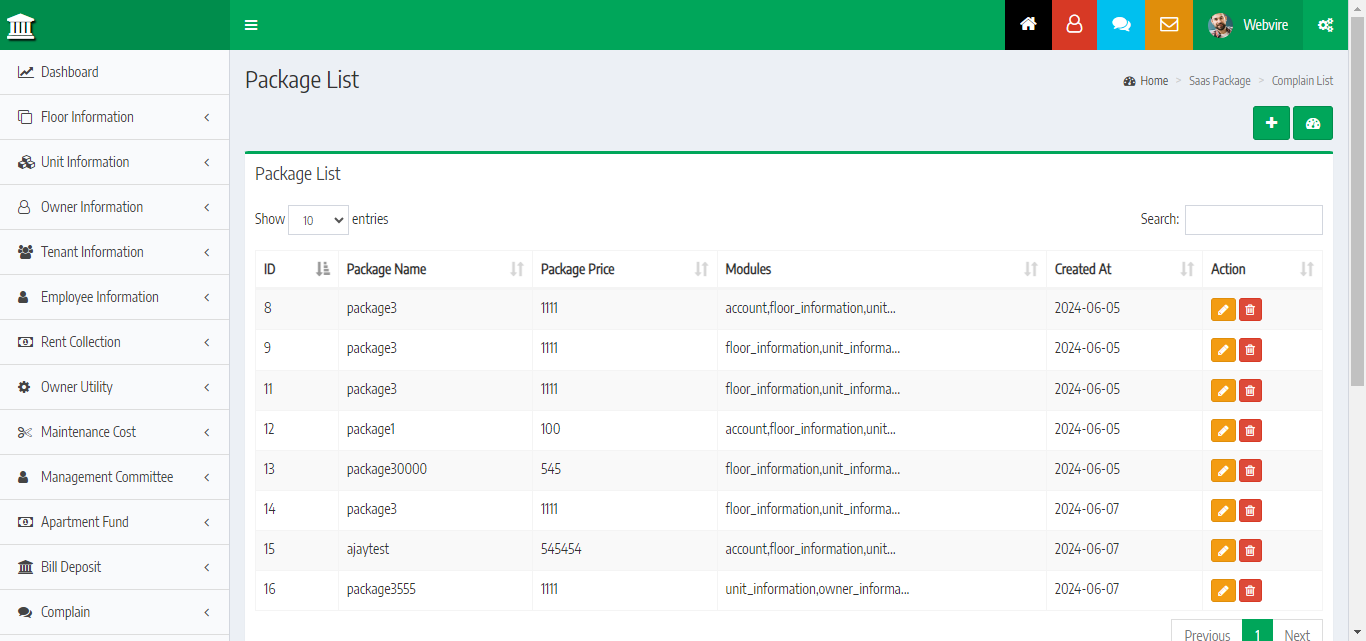The image size is (1366, 641).
Task: Click the settings gears icon top right
Action: 1325,25
